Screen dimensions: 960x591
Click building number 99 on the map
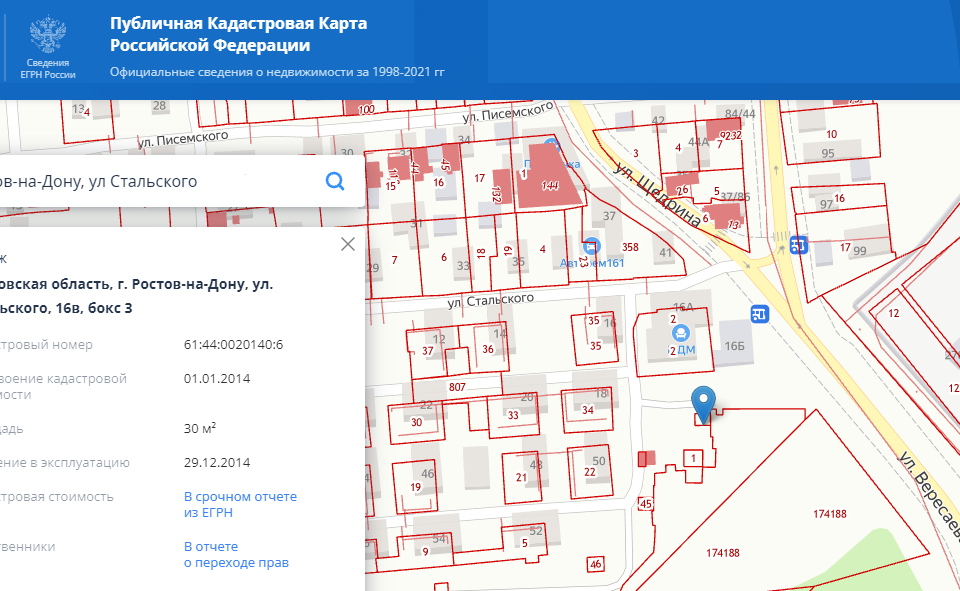pos(860,250)
